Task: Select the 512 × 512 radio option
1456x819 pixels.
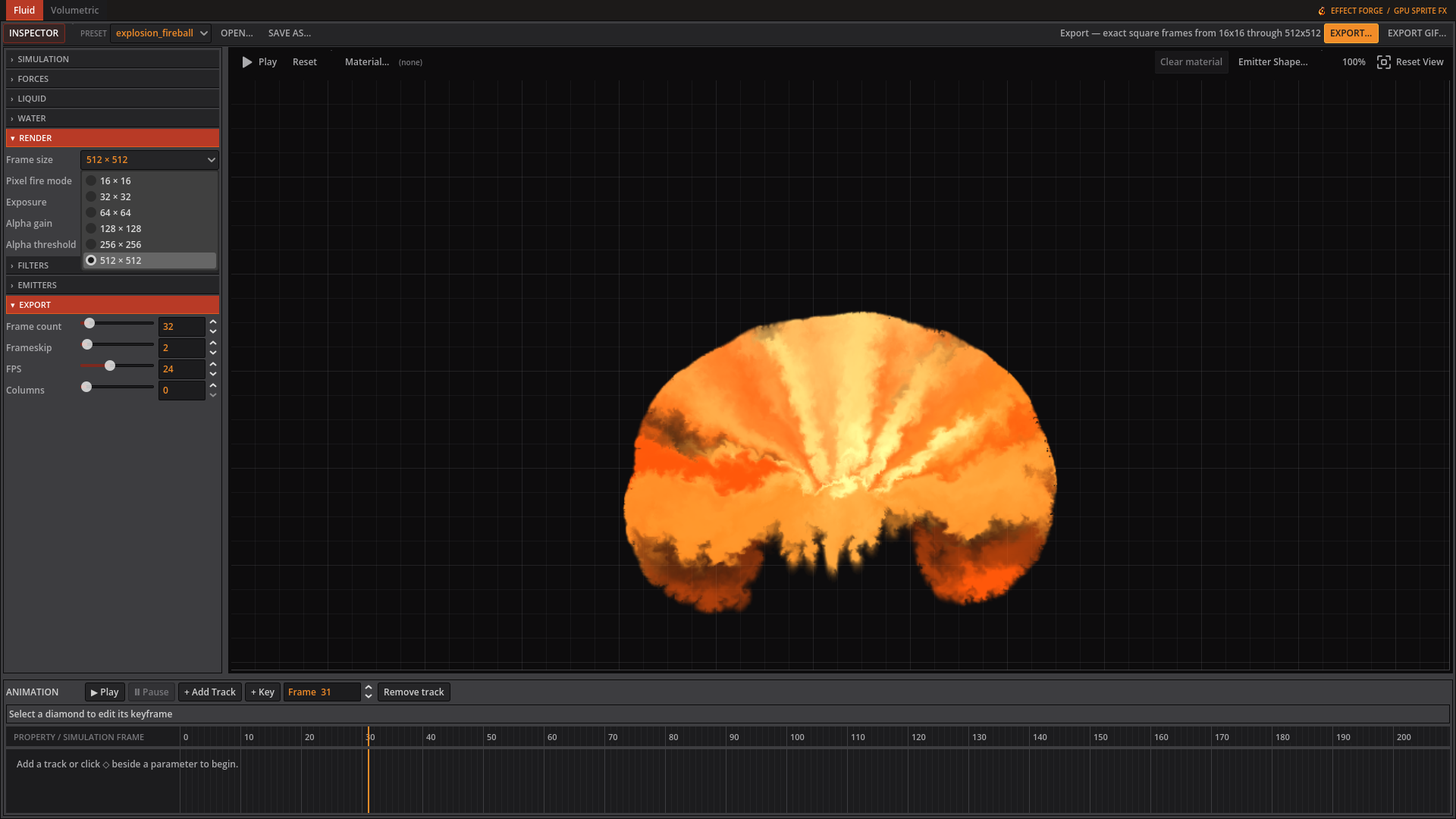Action: [x=150, y=261]
